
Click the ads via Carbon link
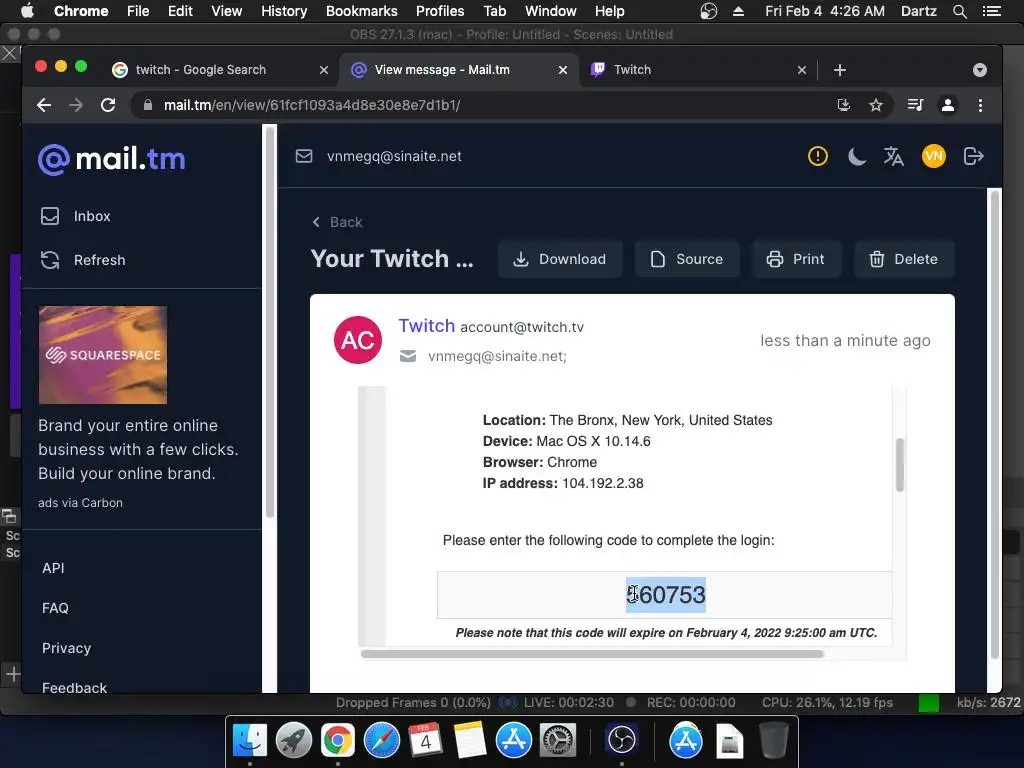tap(80, 503)
